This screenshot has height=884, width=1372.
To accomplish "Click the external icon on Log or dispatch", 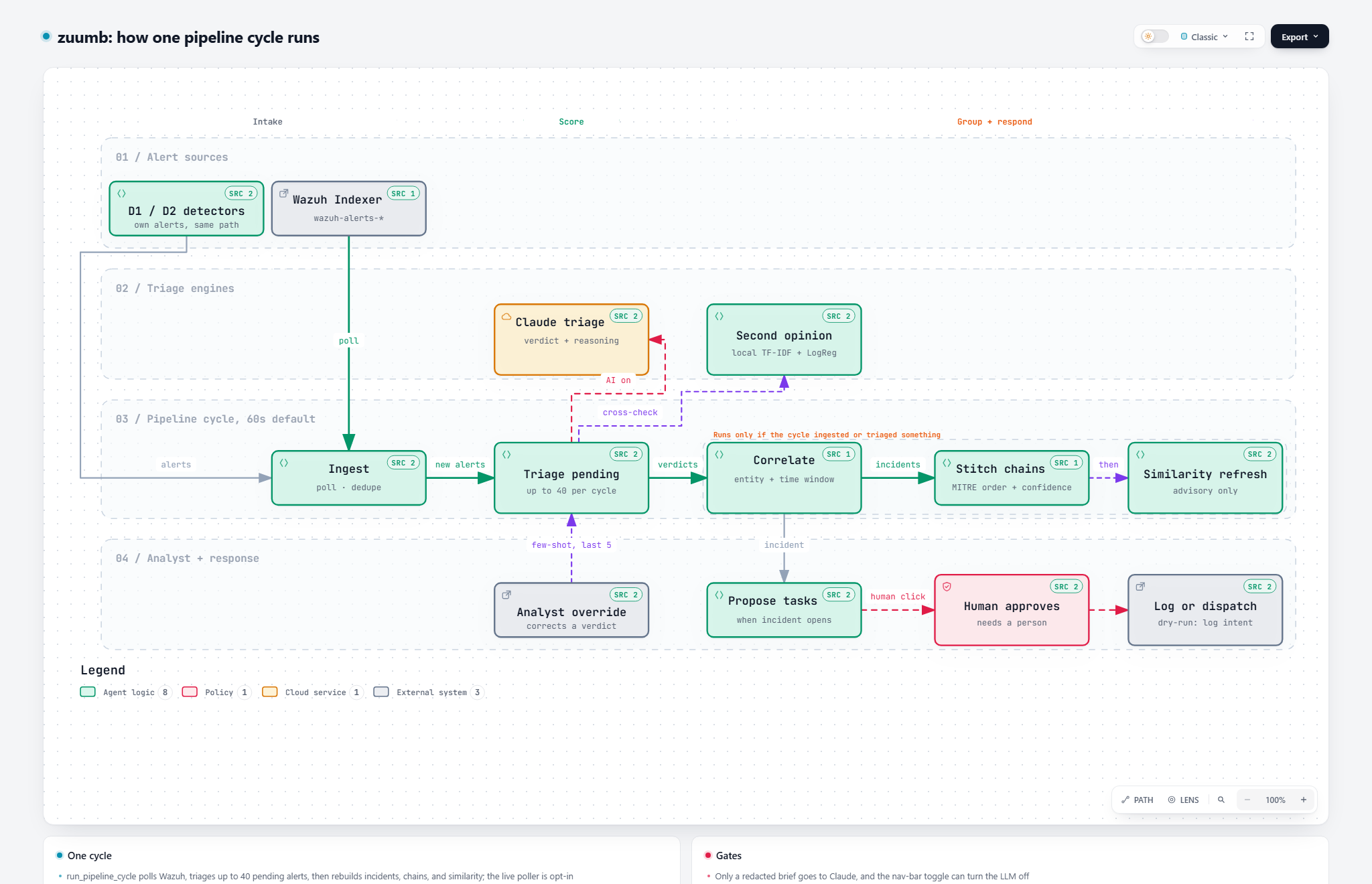I will pos(1141,587).
